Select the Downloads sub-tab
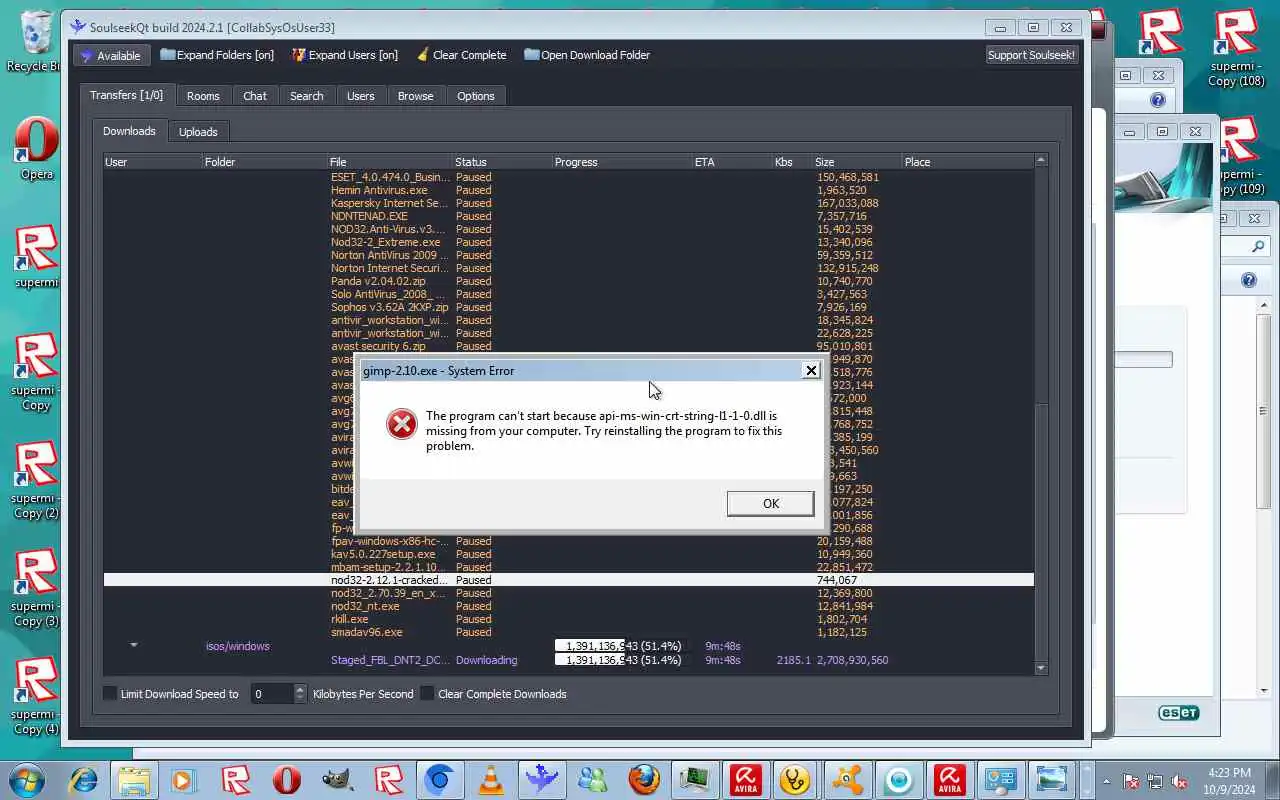Image resolution: width=1280 pixels, height=800 pixels. click(x=129, y=131)
